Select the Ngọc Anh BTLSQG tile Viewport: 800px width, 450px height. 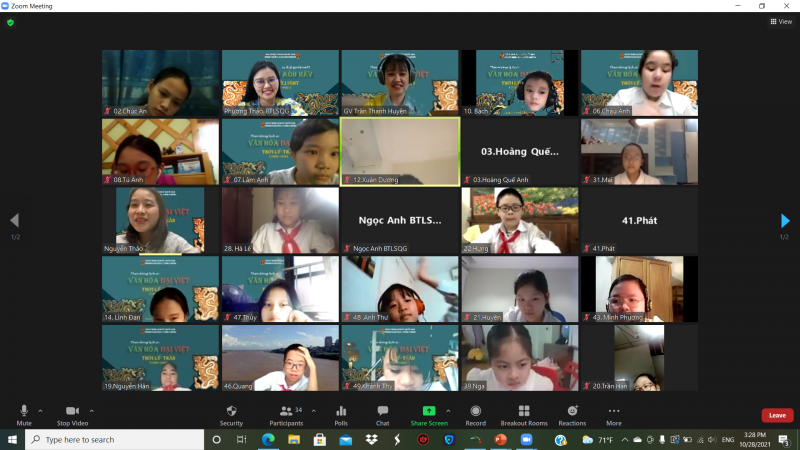(x=400, y=220)
